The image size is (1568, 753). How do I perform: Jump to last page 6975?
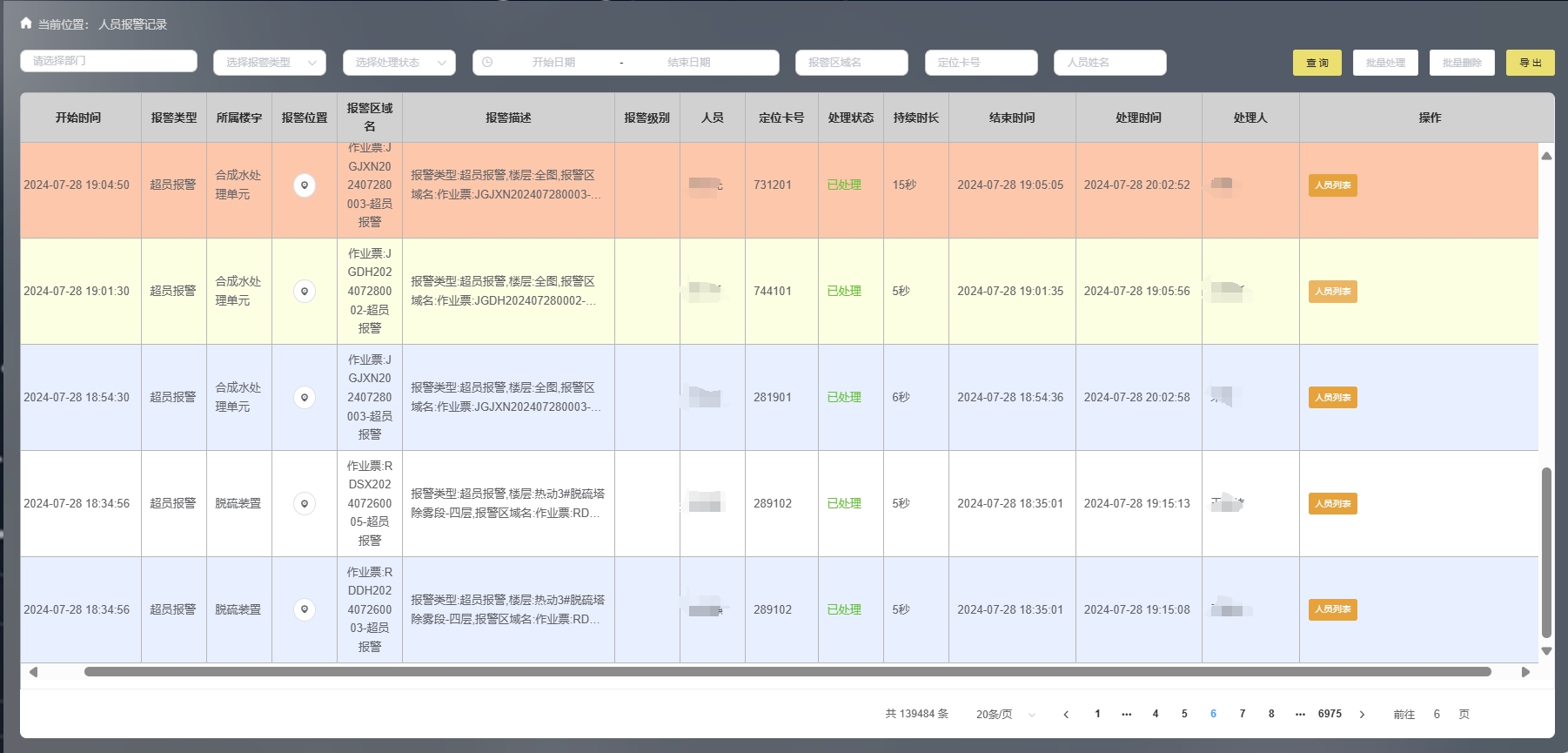pyautogui.click(x=1330, y=714)
